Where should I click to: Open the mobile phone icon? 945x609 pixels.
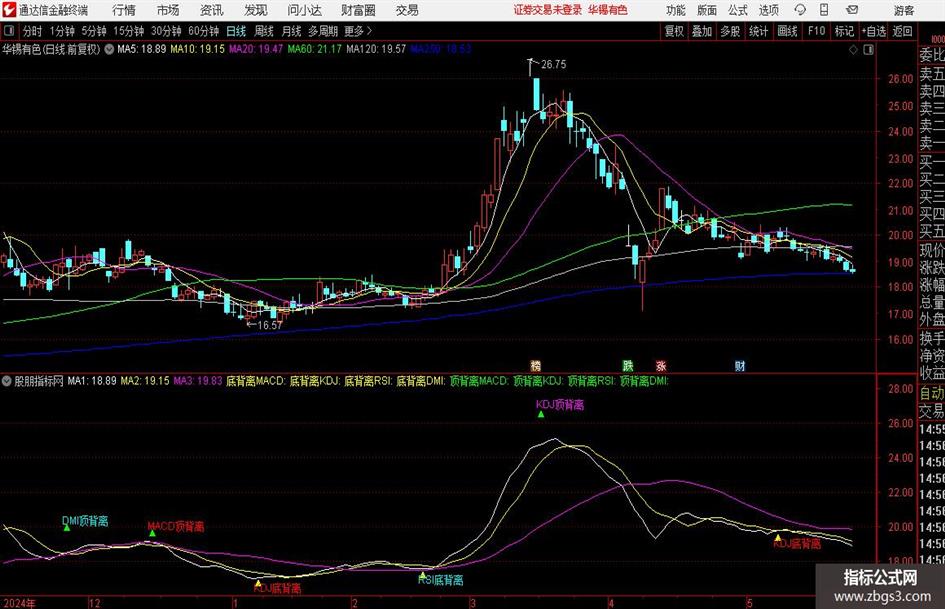click(x=824, y=10)
